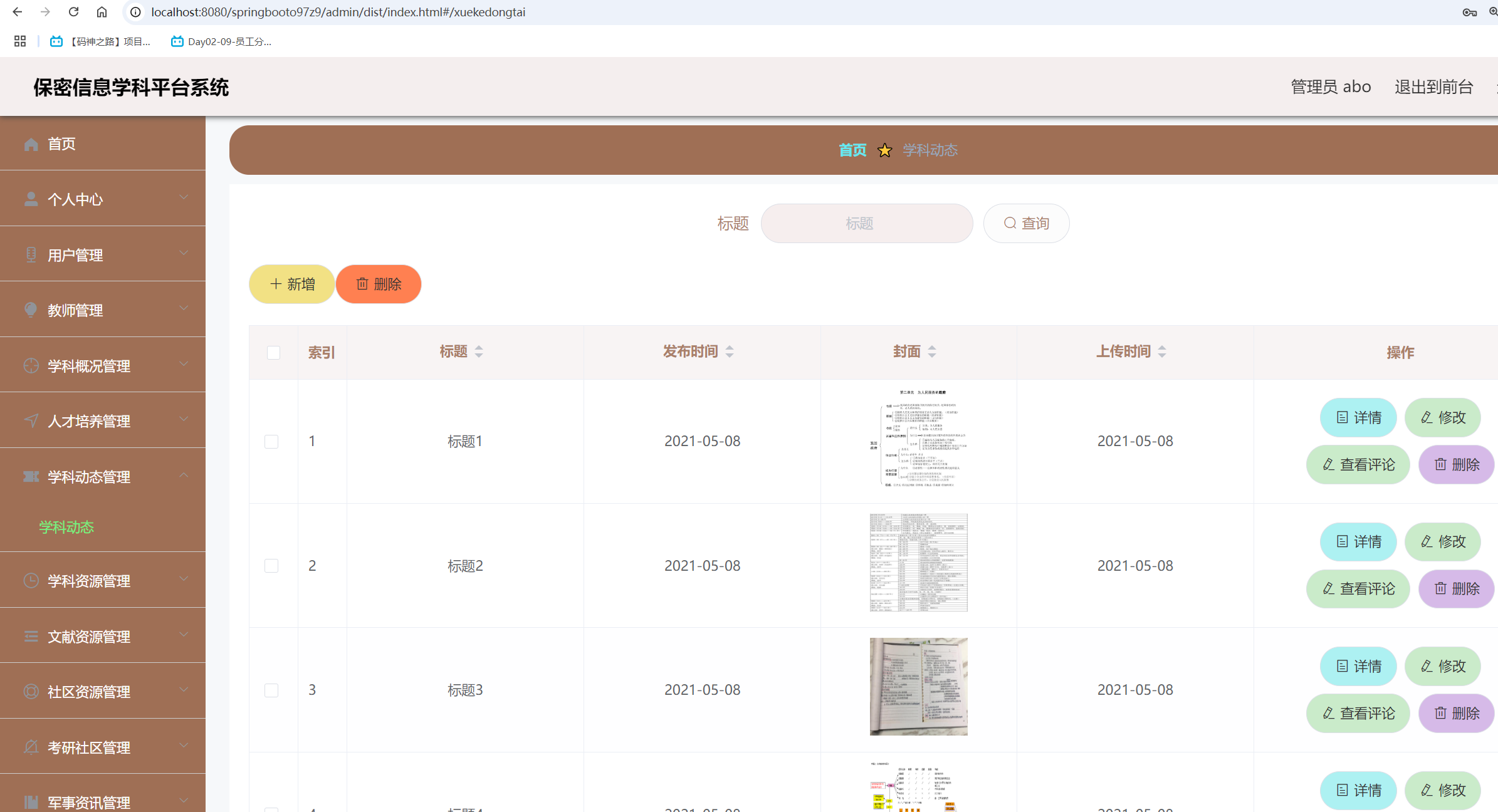This screenshot has width=1498, height=812.
Task: Select the checkbox next to 标题3
Action: (271, 690)
